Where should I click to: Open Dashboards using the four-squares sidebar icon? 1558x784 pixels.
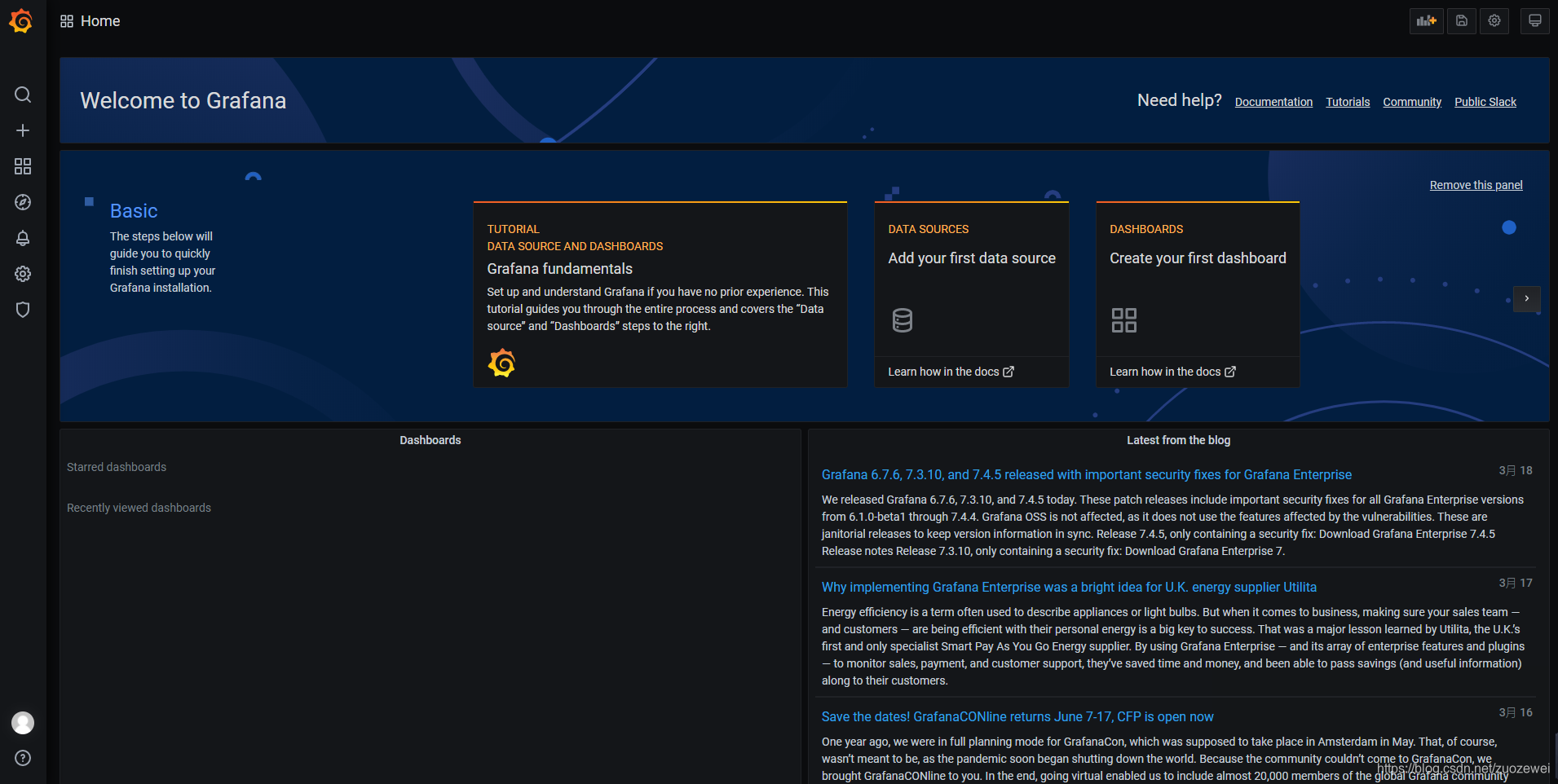23,166
